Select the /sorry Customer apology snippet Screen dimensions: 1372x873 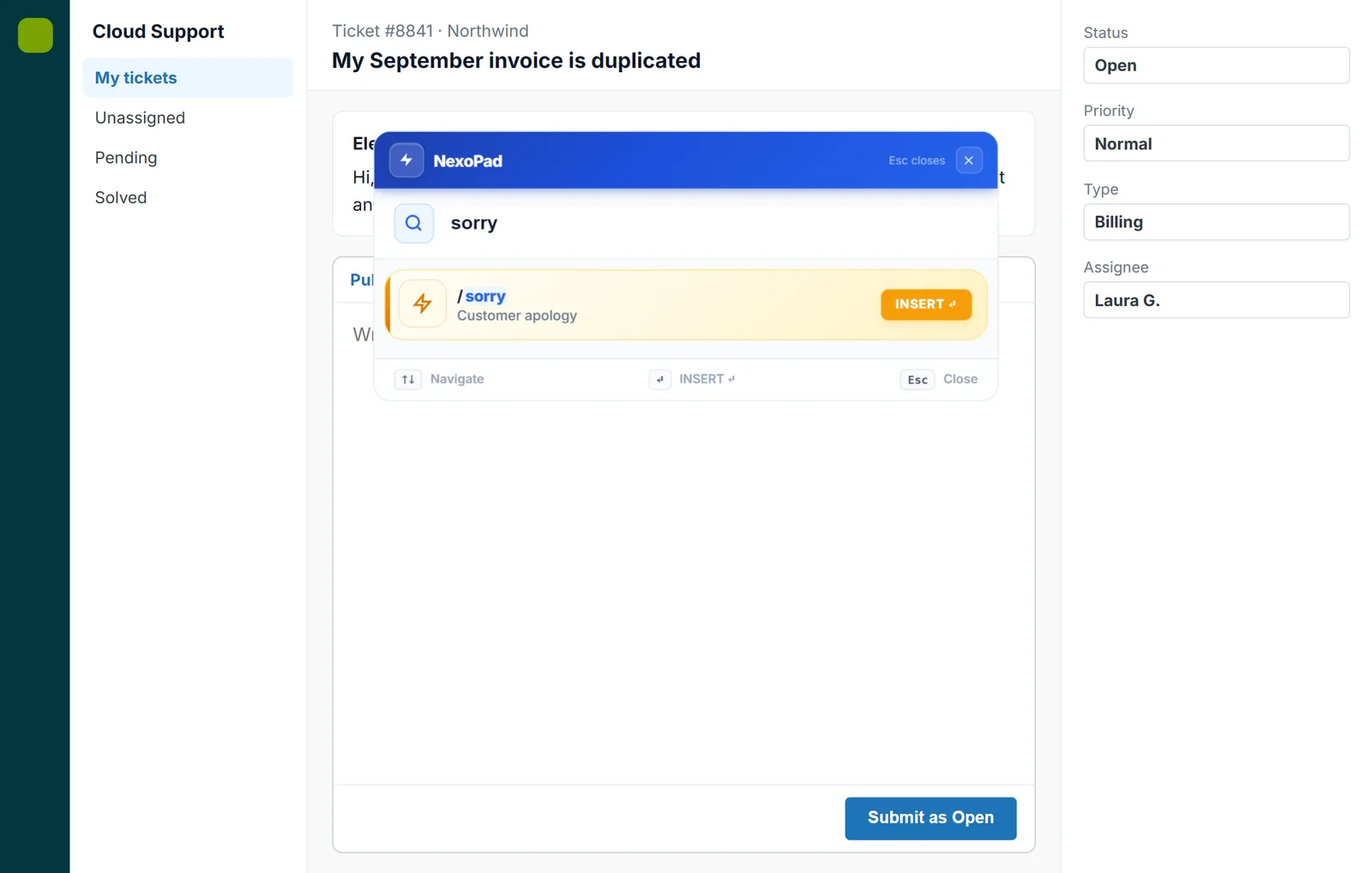point(686,304)
